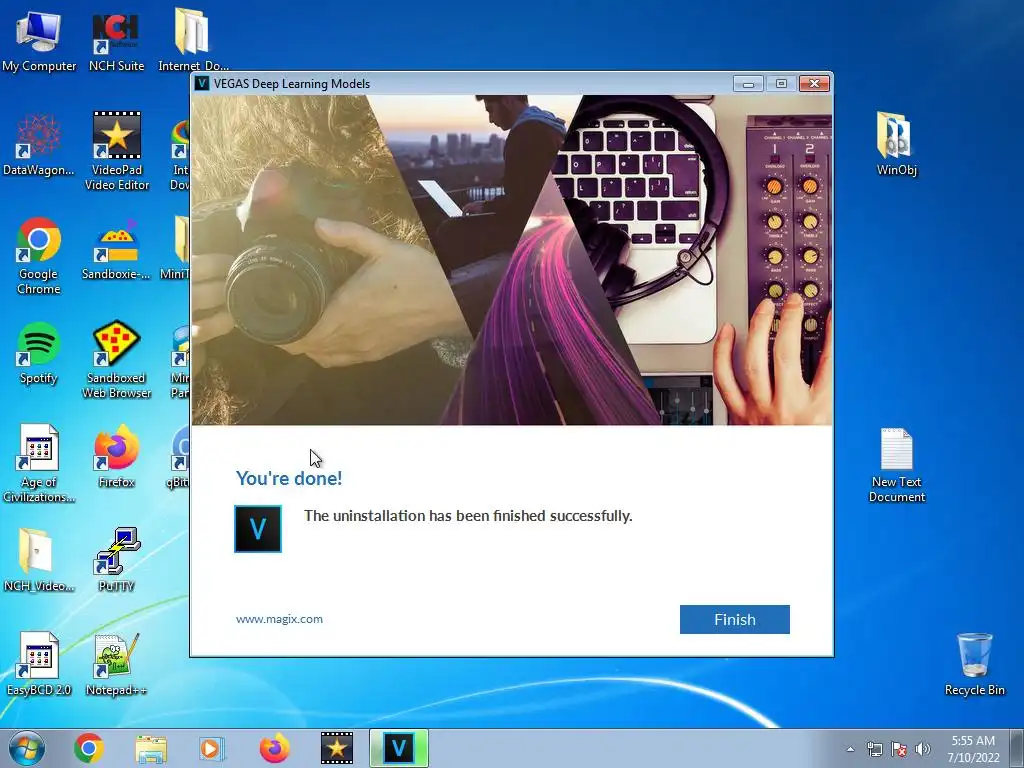Open VideoPad star icon in taskbar

tap(336, 748)
